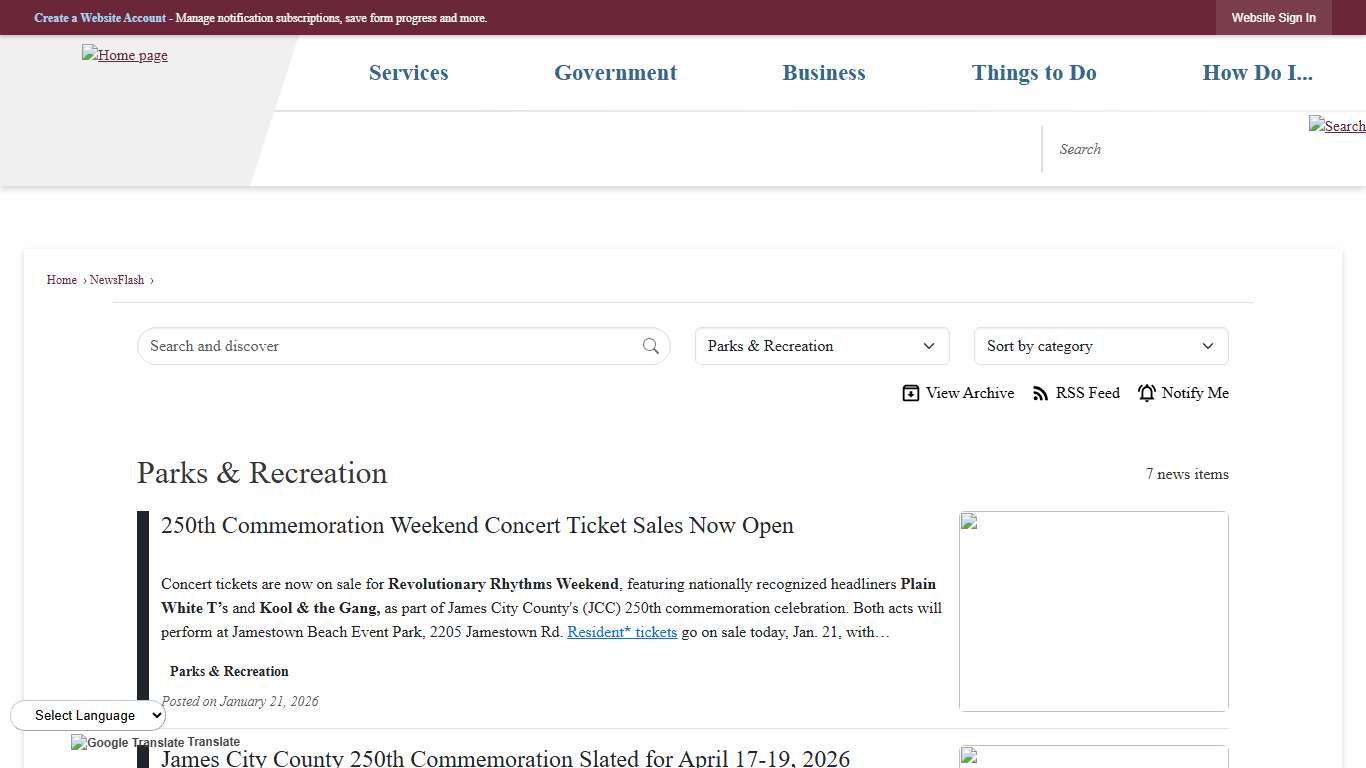This screenshot has width=1366, height=768.
Task: Click the Website Sign In button
Action: 1273,18
